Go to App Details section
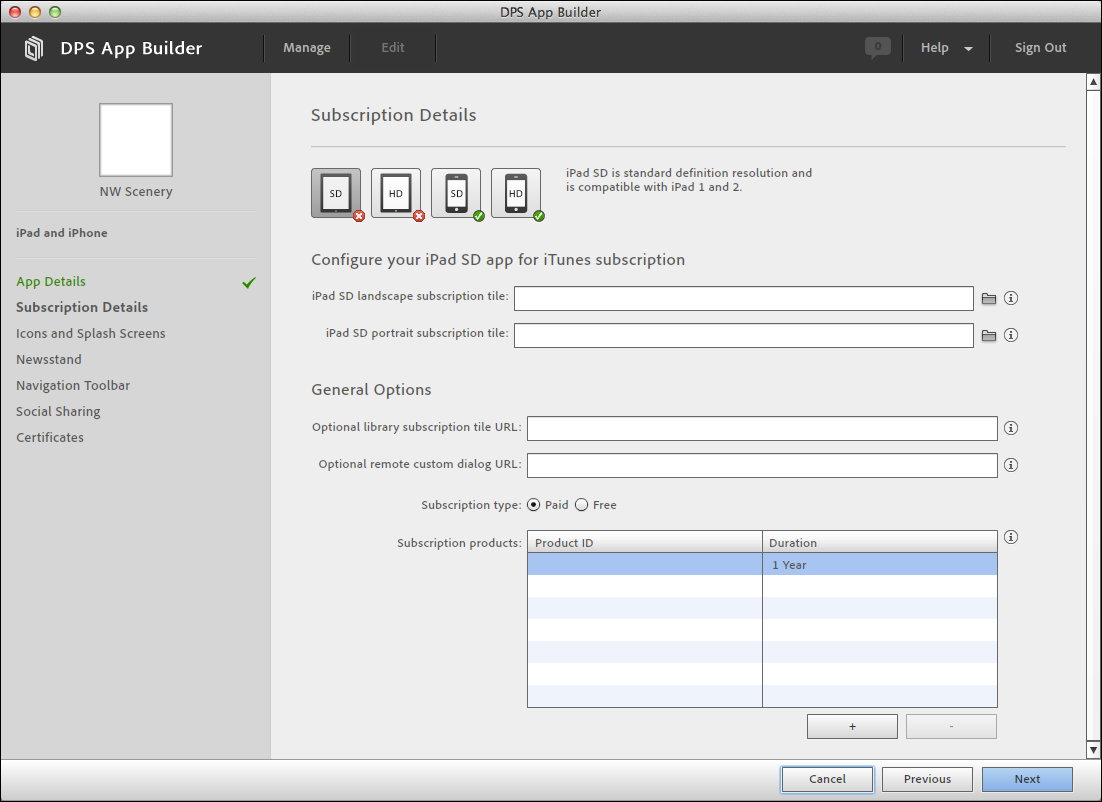 coord(51,282)
